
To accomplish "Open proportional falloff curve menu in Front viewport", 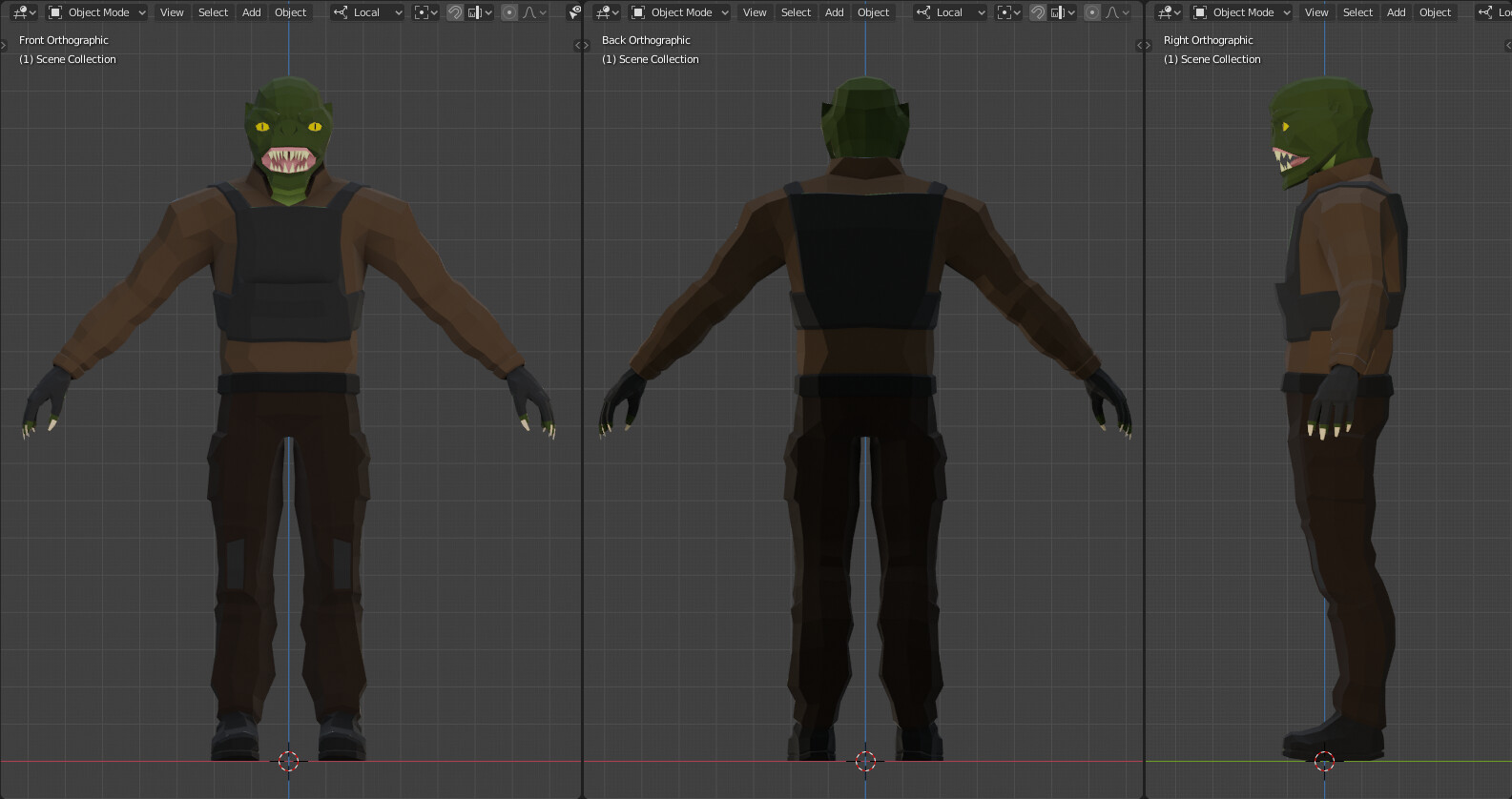I will pos(534,12).
